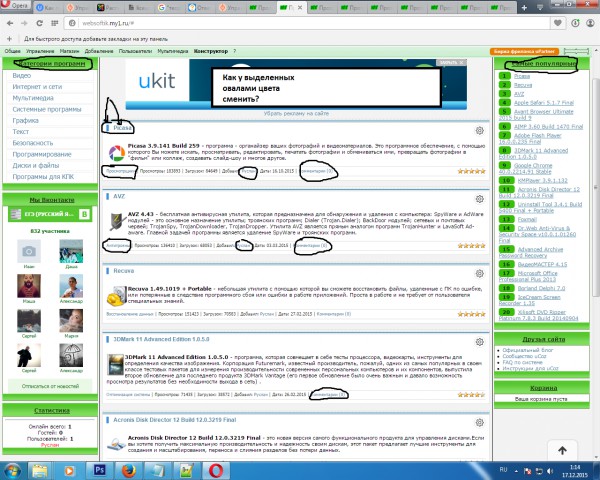Select the Мультимедиа category
Viewport: 600px width, 480px height.
[x=33, y=98]
